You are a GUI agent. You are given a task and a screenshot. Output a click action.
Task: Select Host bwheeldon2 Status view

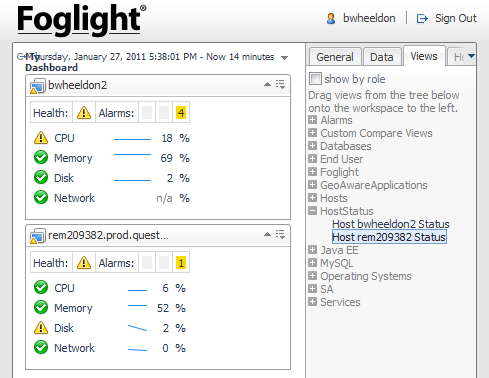pos(391,224)
